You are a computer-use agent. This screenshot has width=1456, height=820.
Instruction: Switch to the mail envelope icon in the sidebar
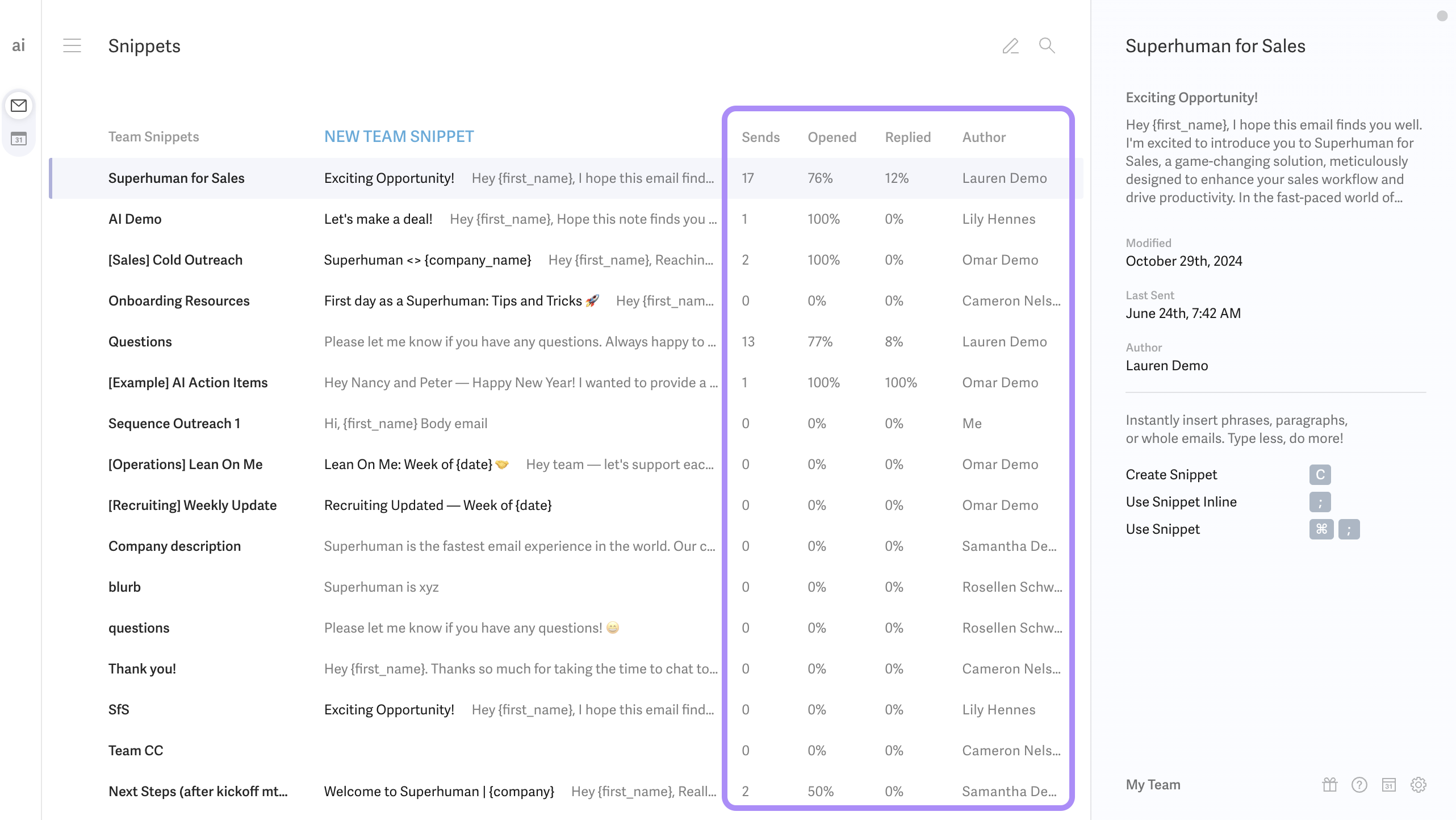tap(19, 106)
